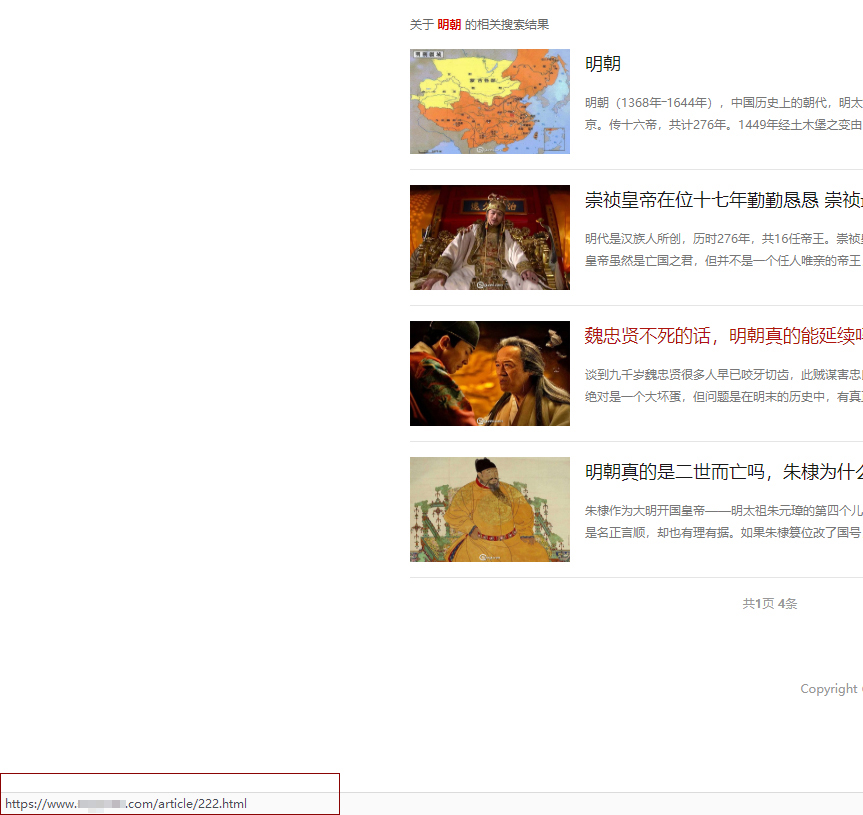
Task: Click the Chongzhen emperor on throne thumbnail
Action: pos(490,237)
